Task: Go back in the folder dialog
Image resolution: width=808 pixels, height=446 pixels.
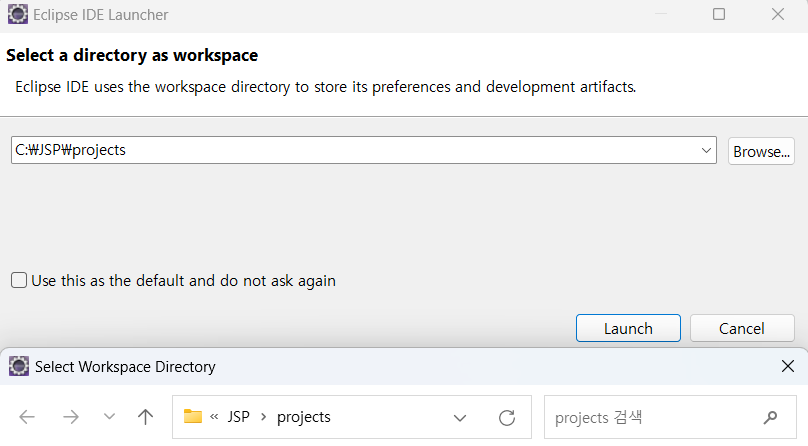Action: pyautogui.click(x=27, y=417)
